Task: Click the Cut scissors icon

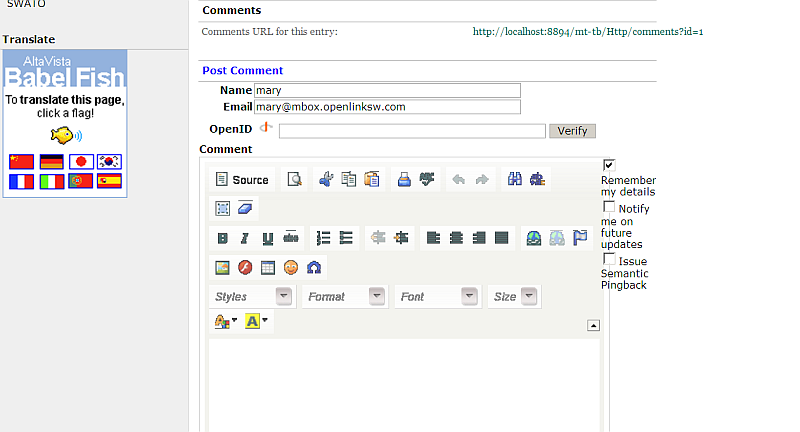Action: pos(326,180)
